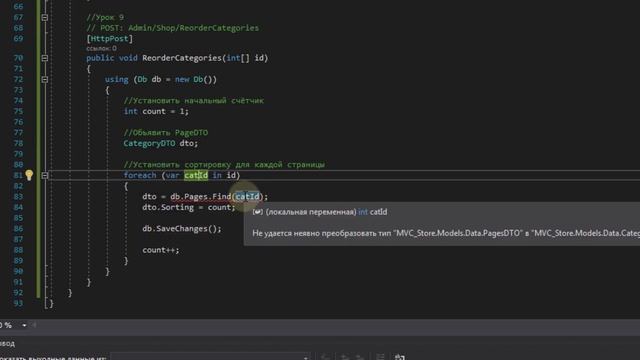The height and width of the screenshot is (360, 640).
Task: Click the 'new' keyword on line 72
Action: 182,79
